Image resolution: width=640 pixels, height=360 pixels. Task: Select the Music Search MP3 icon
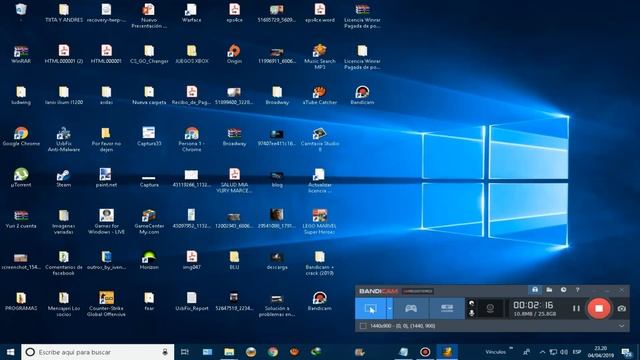click(320, 57)
